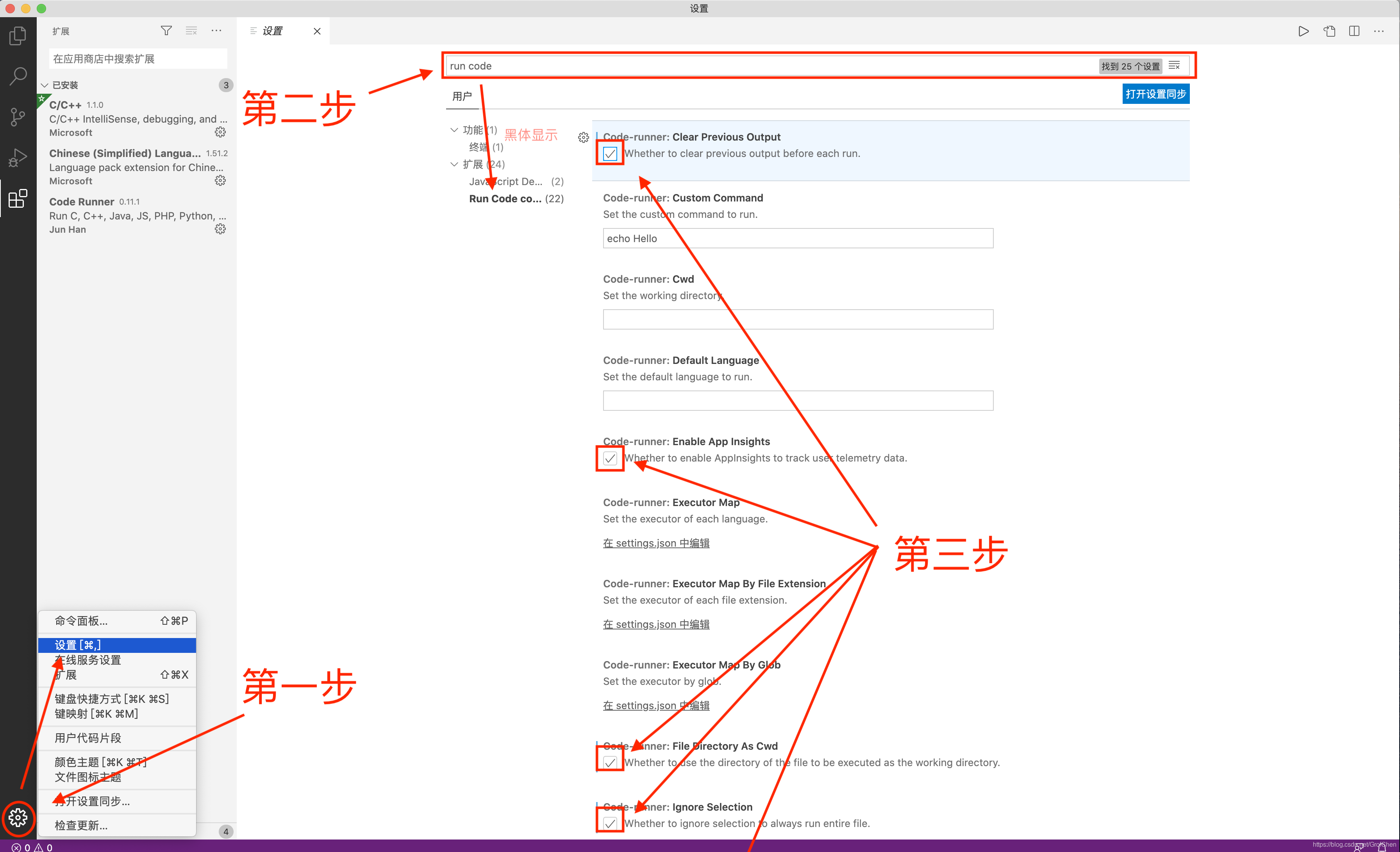Click the Default Language text field

point(798,401)
